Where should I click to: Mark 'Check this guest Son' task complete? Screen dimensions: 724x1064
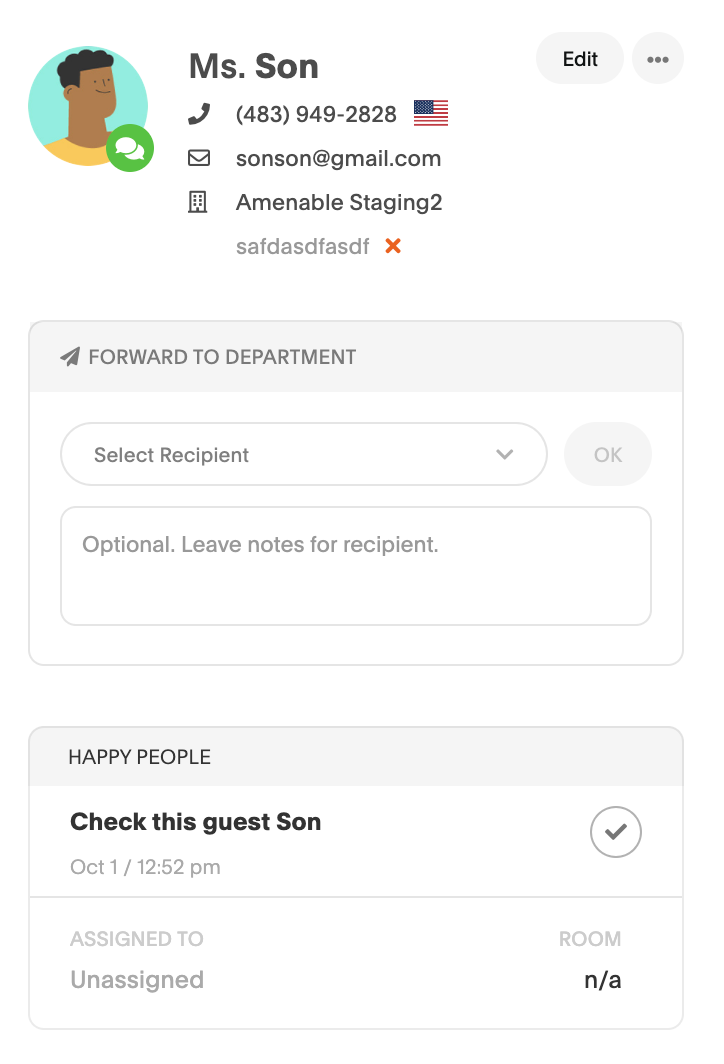[x=616, y=832]
